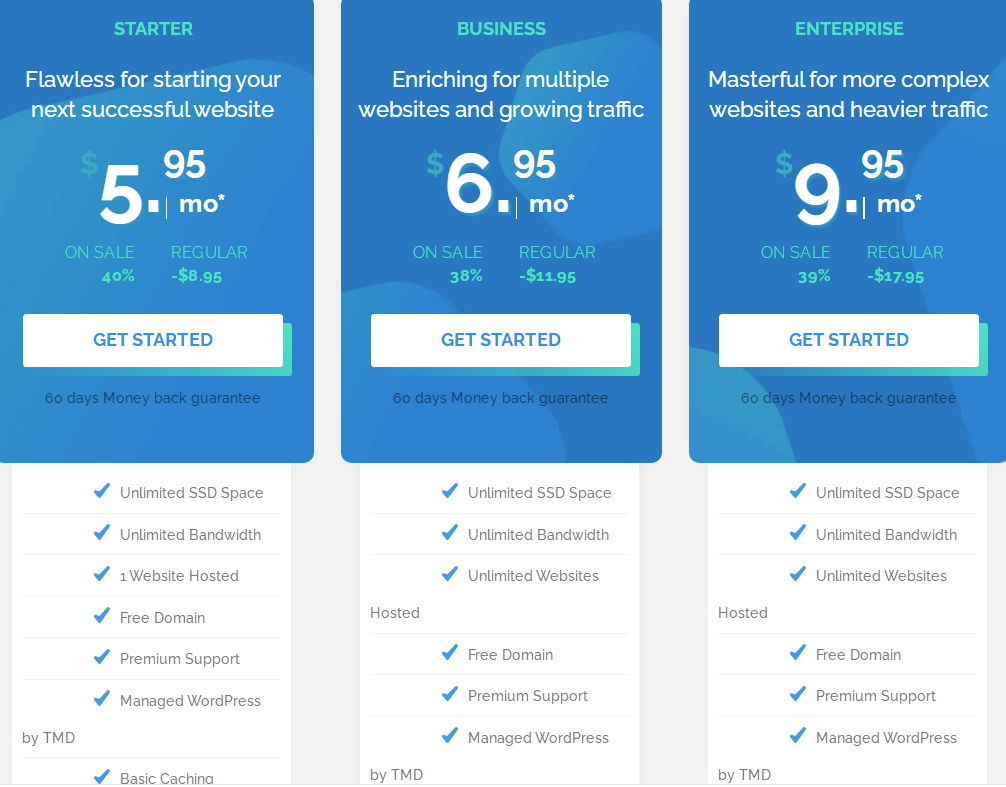The image size is (1006, 787).
Task: Click Starter 60 days Money back guarantee text
Action: click(153, 398)
